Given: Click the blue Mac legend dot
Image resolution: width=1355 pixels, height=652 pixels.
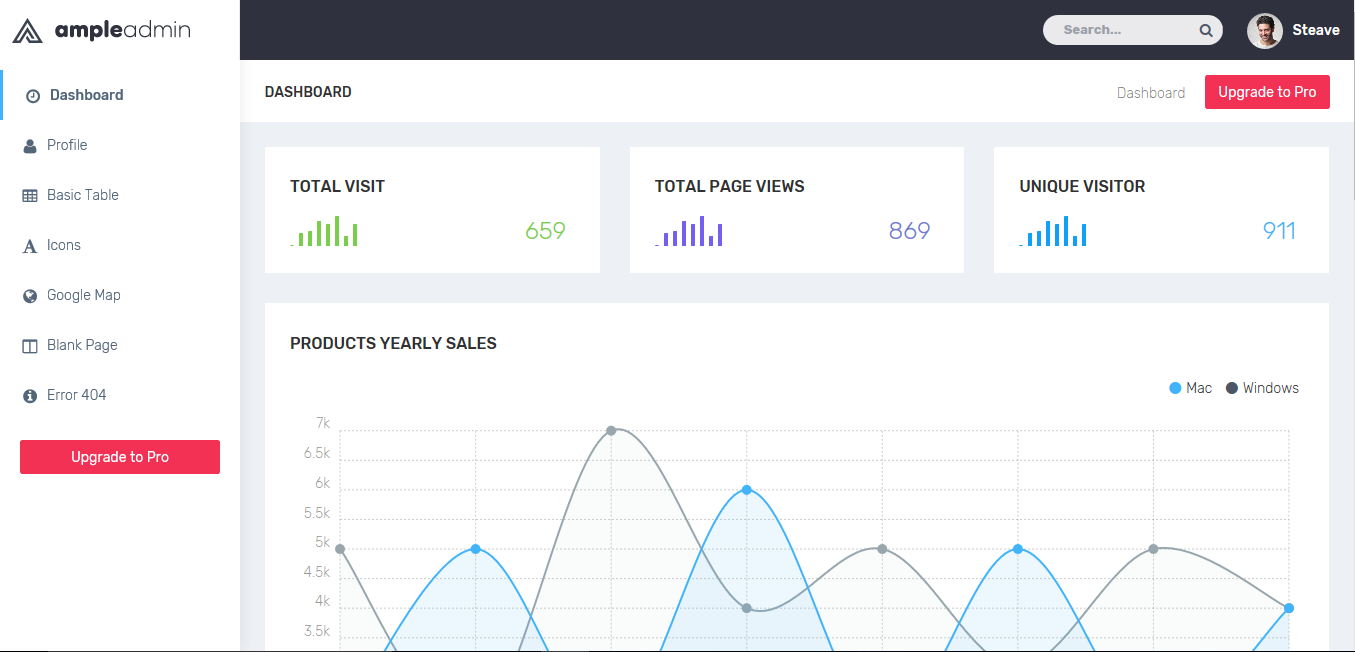Looking at the screenshot, I should coord(1175,388).
